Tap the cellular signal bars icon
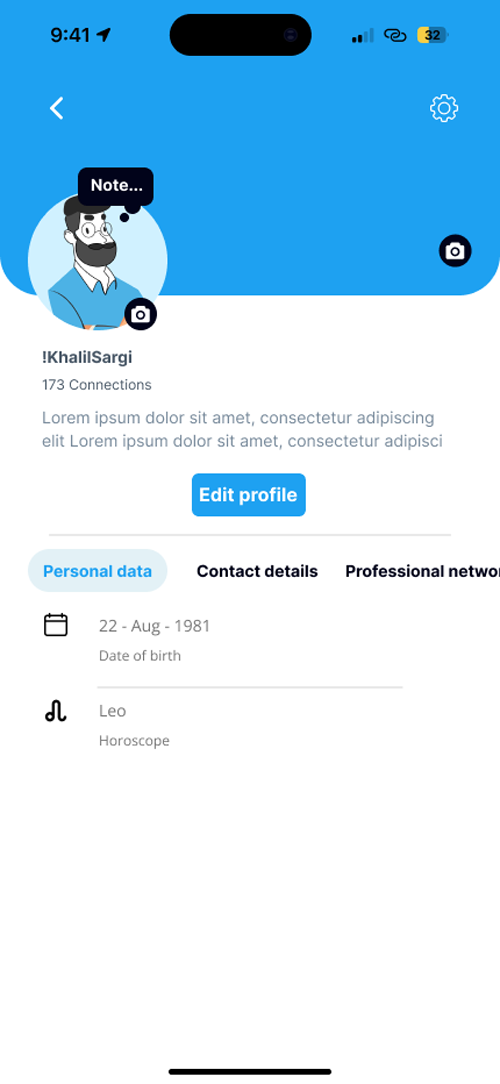 pyautogui.click(x=362, y=35)
